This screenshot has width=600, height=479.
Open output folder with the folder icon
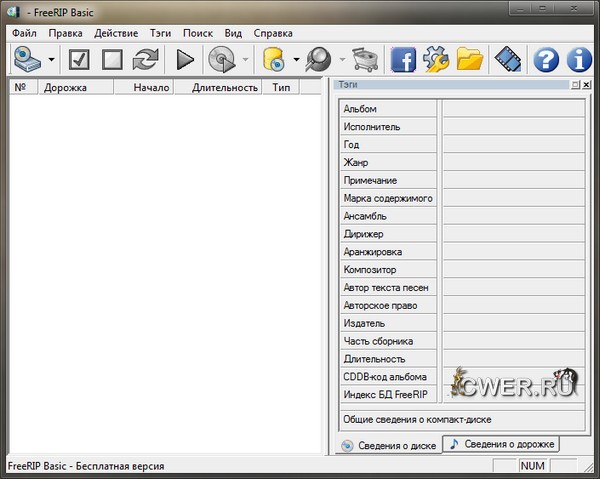[470, 60]
